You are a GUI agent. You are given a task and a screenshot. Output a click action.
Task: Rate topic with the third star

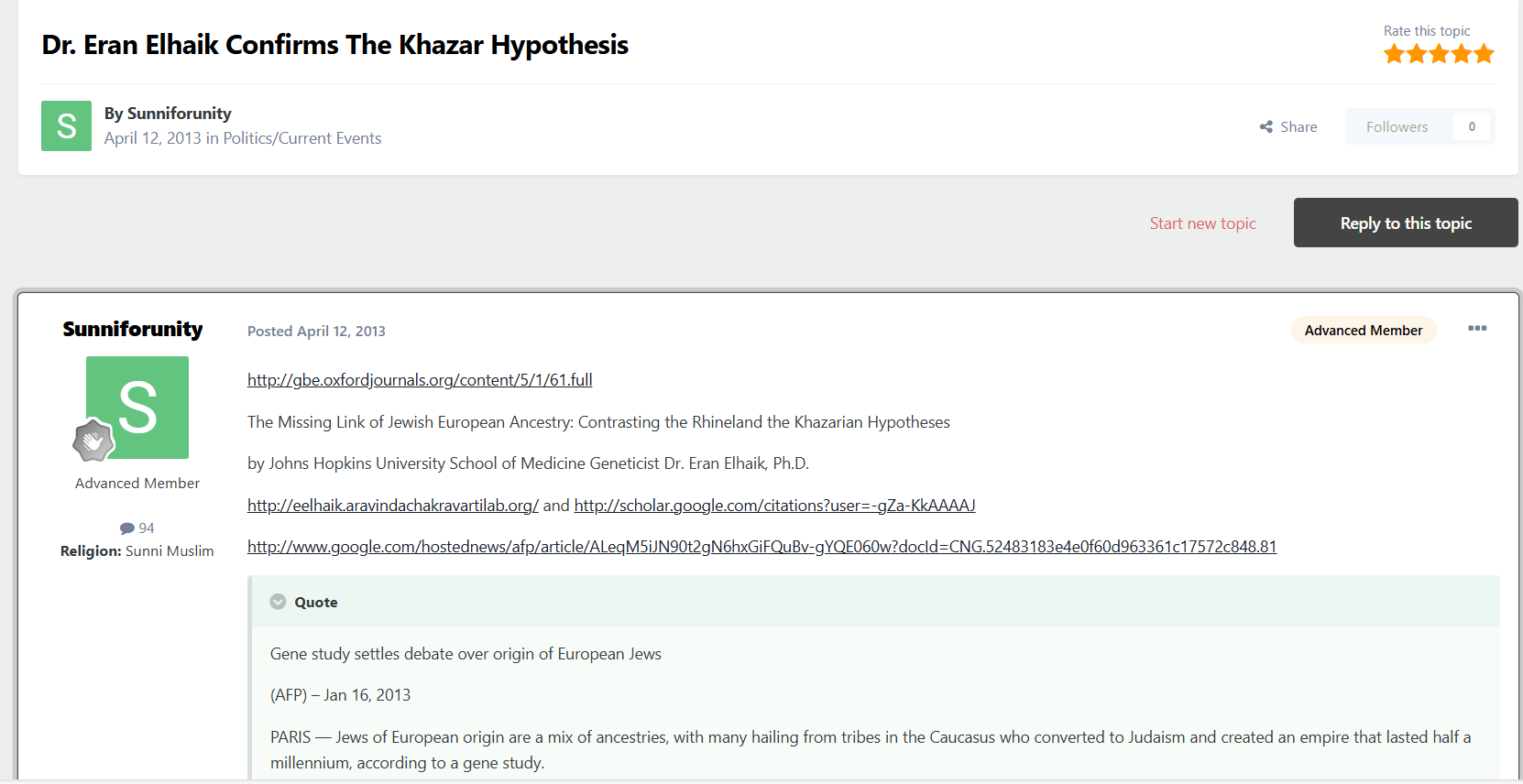click(x=1439, y=54)
